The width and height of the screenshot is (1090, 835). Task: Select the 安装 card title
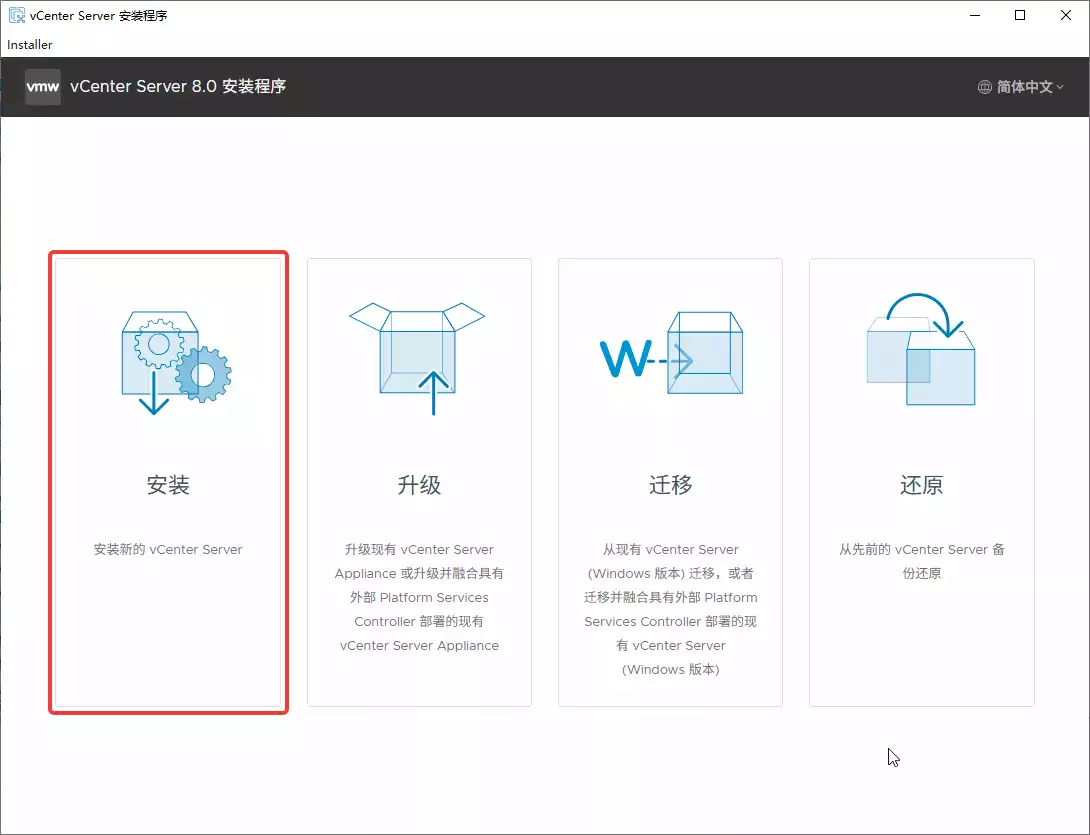pos(168,485)
